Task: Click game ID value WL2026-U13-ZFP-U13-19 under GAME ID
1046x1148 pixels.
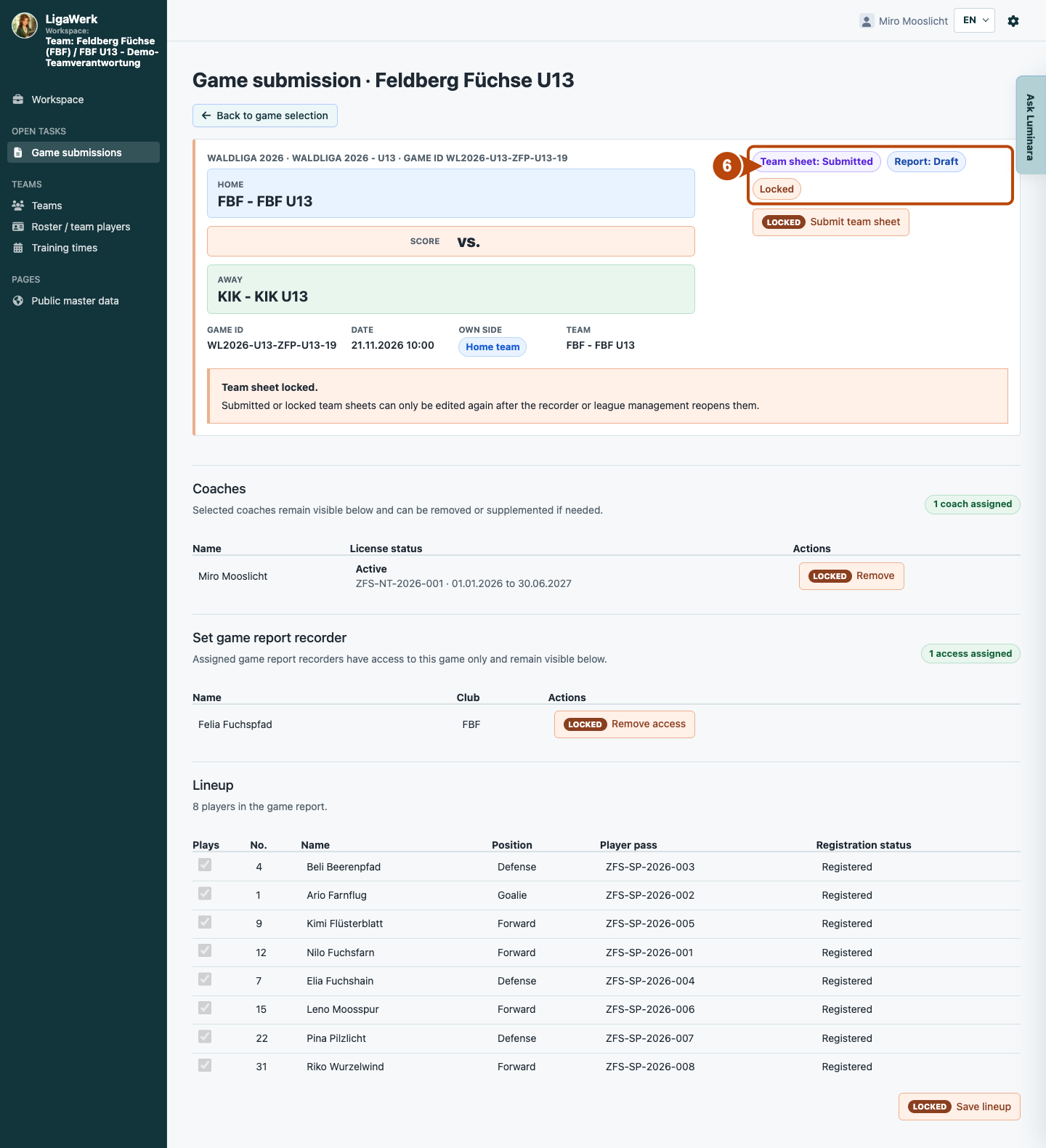Action: (x=272, y=345)
